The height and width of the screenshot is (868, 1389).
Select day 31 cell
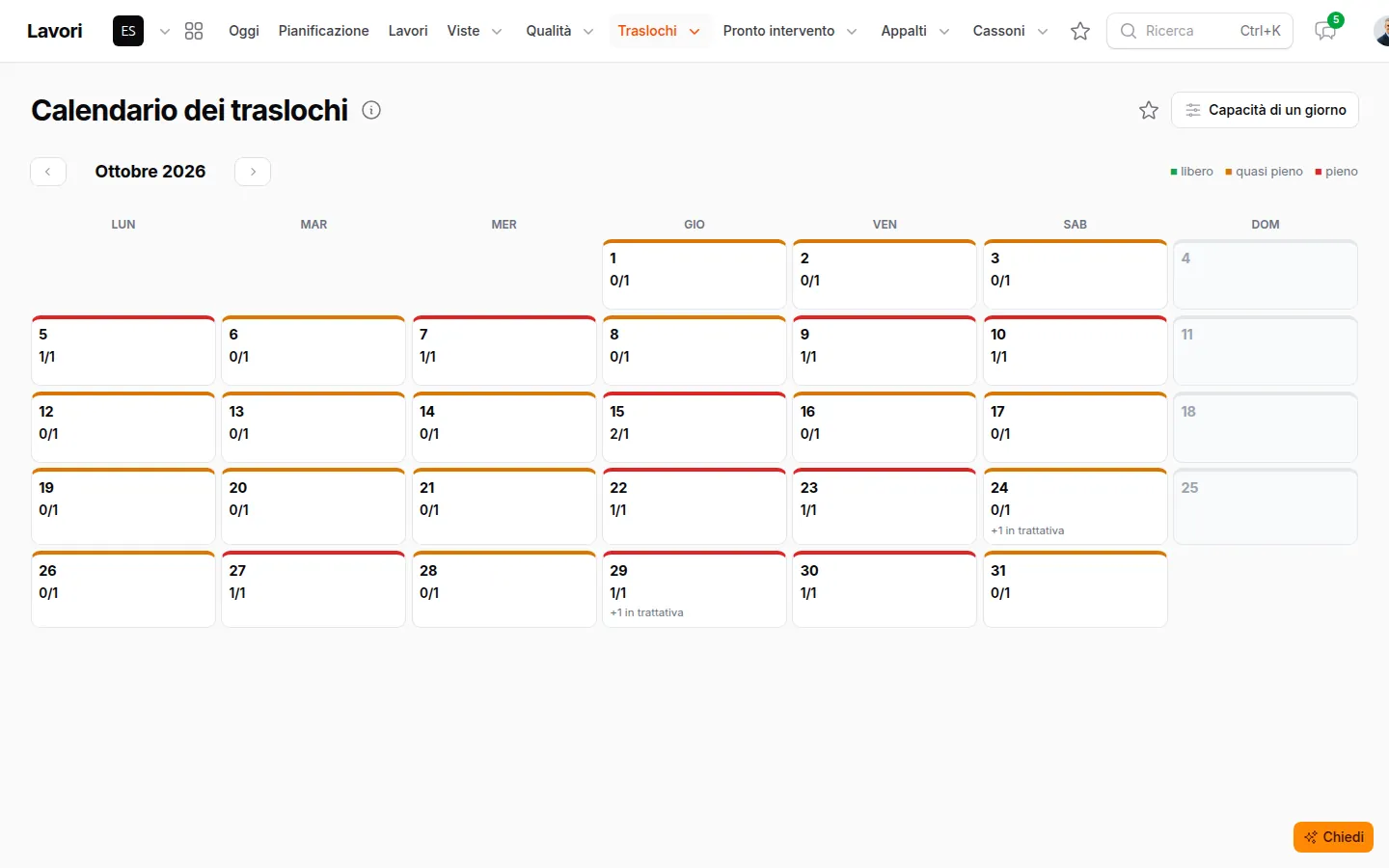click(x=1076, y=589)
